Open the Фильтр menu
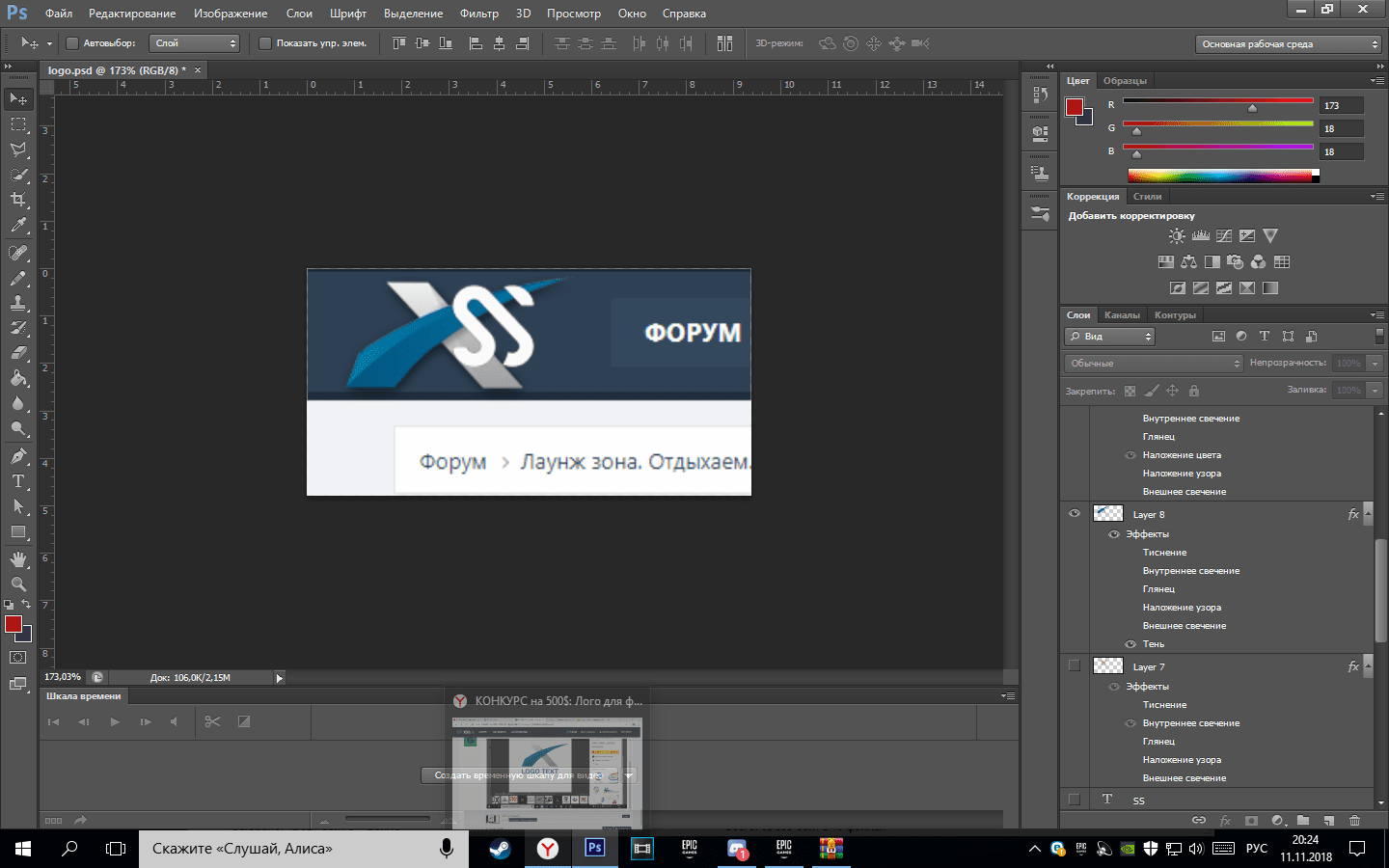 (x=478, y=14)
